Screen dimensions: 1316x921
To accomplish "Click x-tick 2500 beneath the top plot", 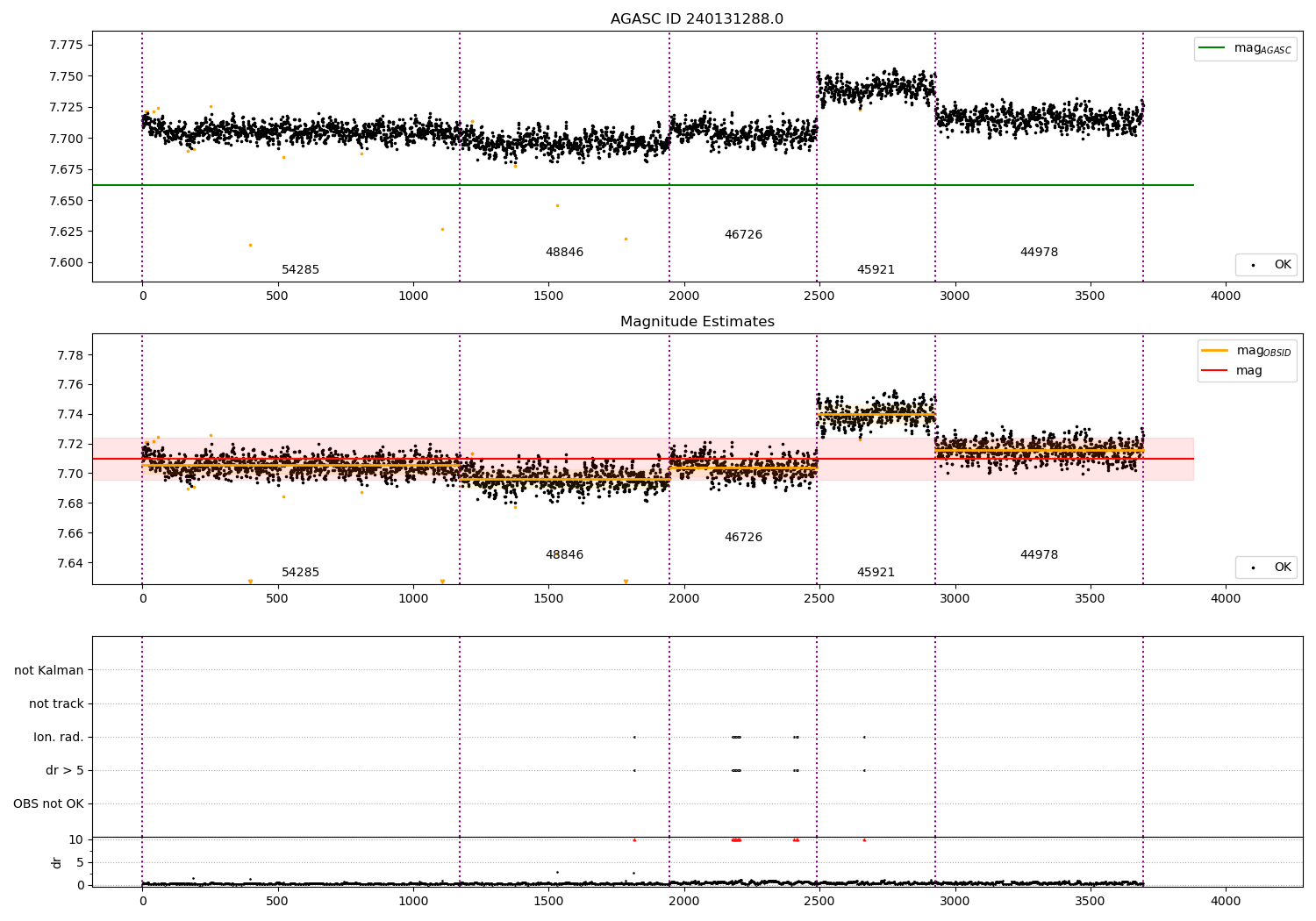I will tap(819, 296).
